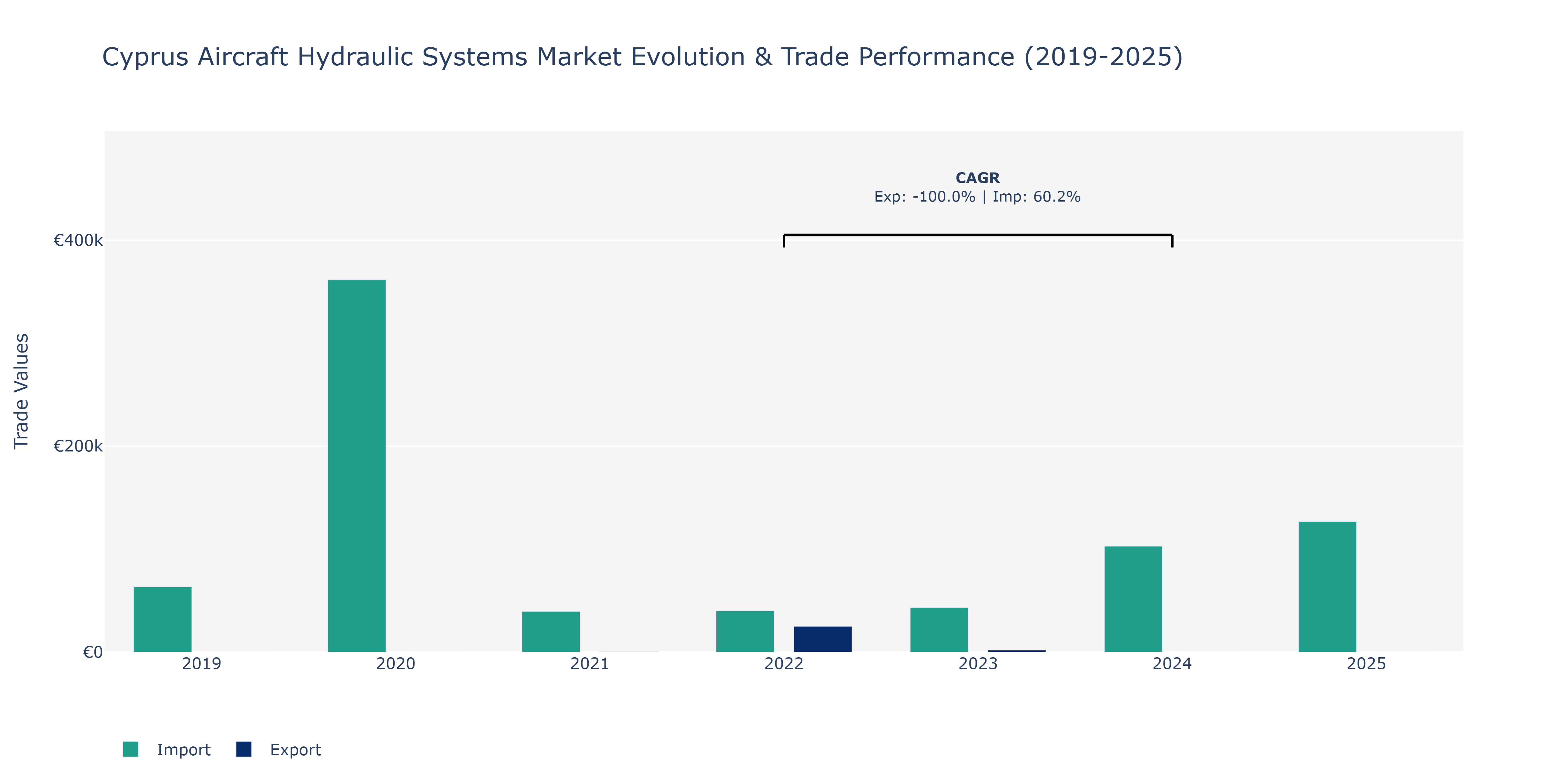Image resolution: width=1568 pixels, height=784 pixels.
Task: Click the 2020 x-axis label
Action: tap(396, 663)
